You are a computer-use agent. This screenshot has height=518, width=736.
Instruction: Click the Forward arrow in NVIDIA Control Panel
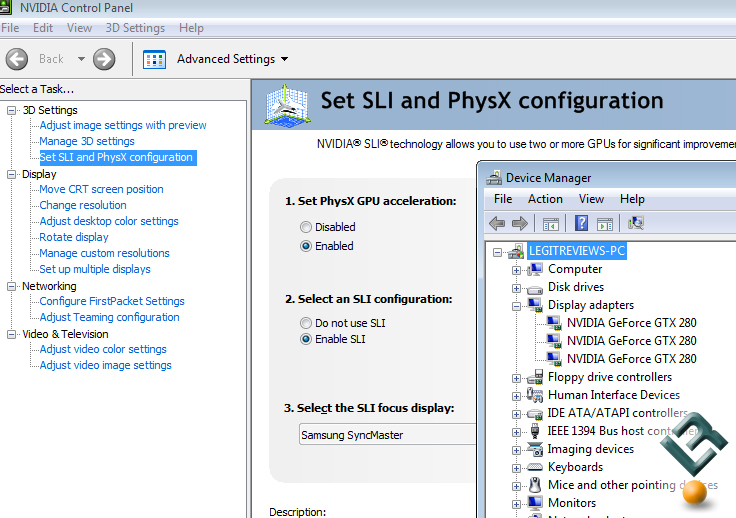[104, 59]
